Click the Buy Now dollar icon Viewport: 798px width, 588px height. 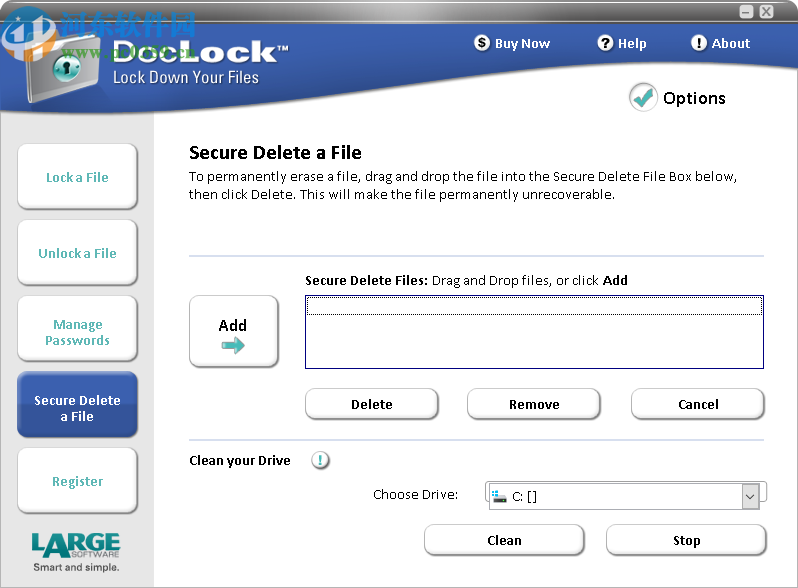(x=483, y=43)
